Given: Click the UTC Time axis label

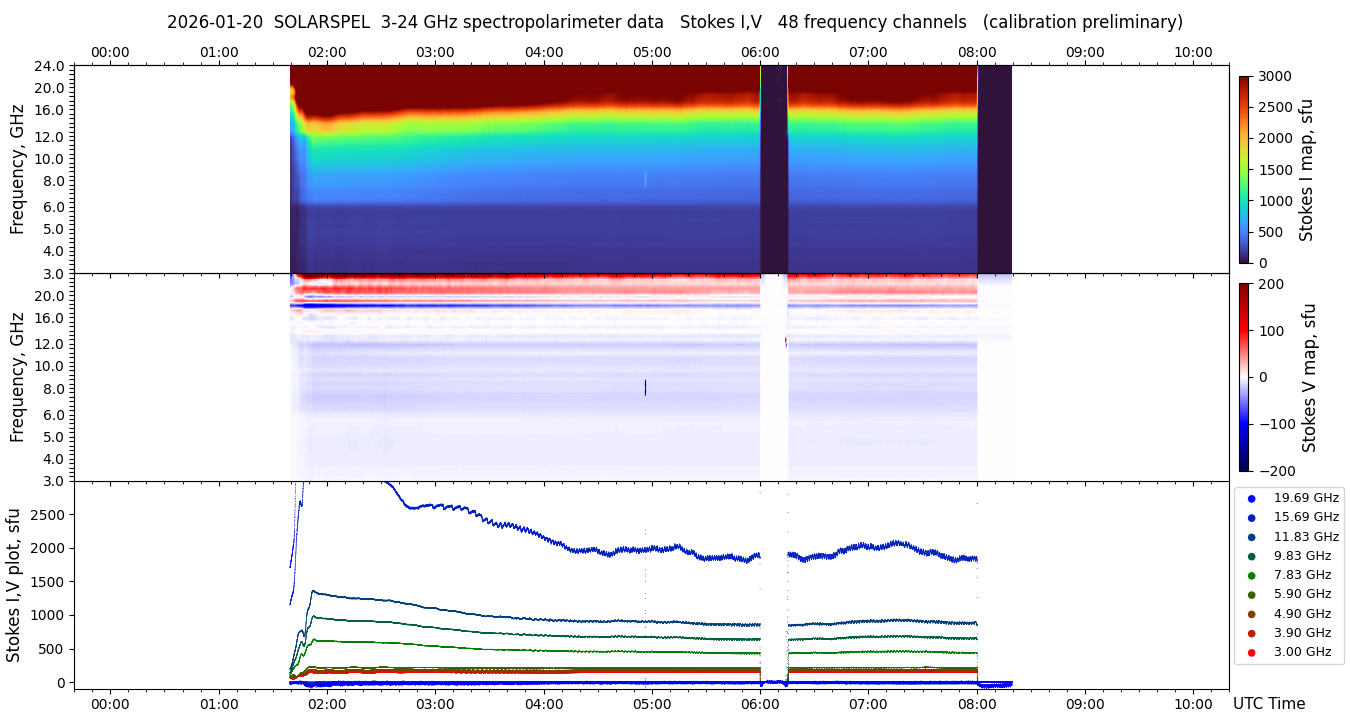Looking at the screenshot, I should pos(1268,704).
